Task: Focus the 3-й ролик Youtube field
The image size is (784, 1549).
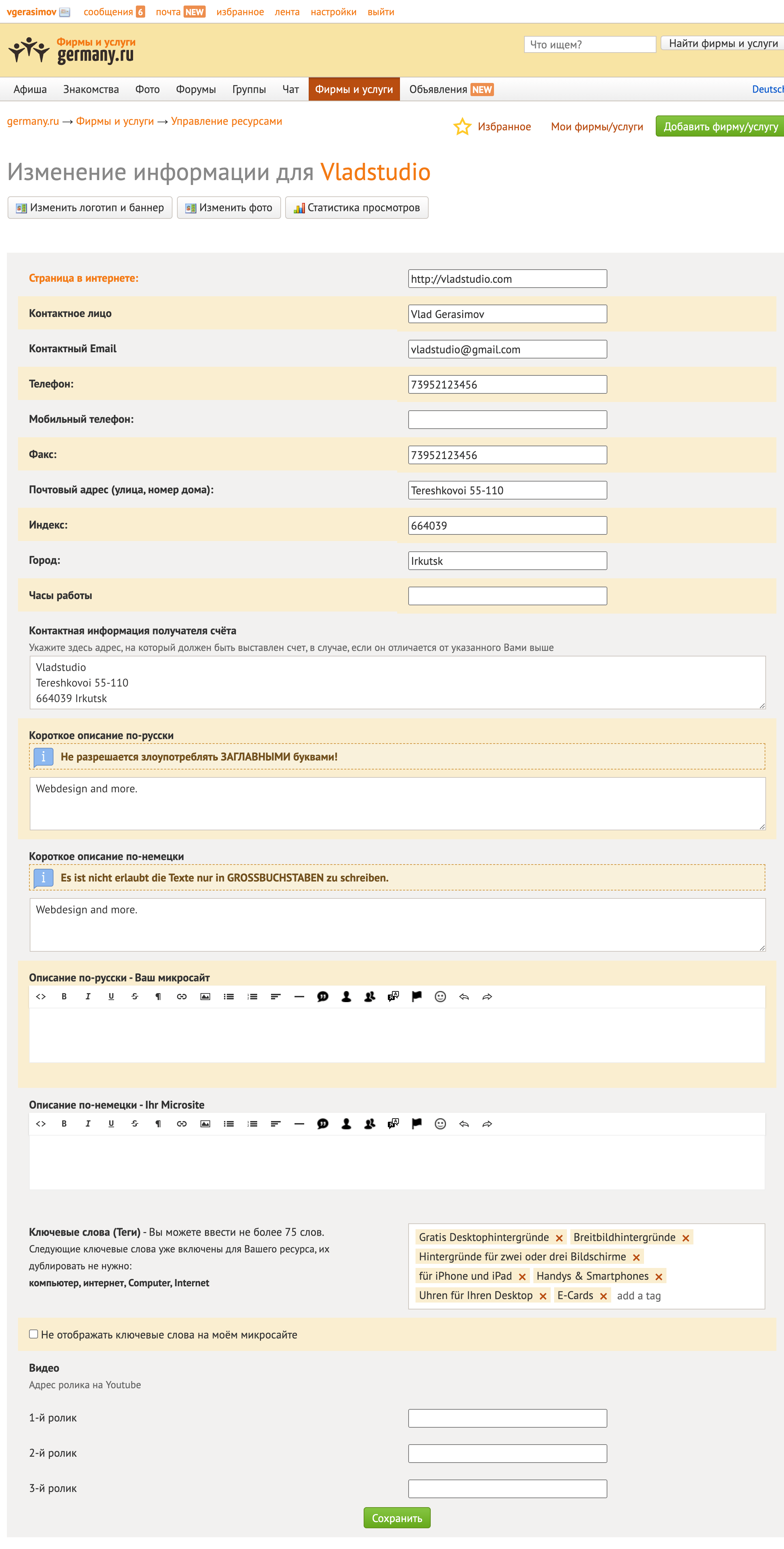Action: (507, 1489)
